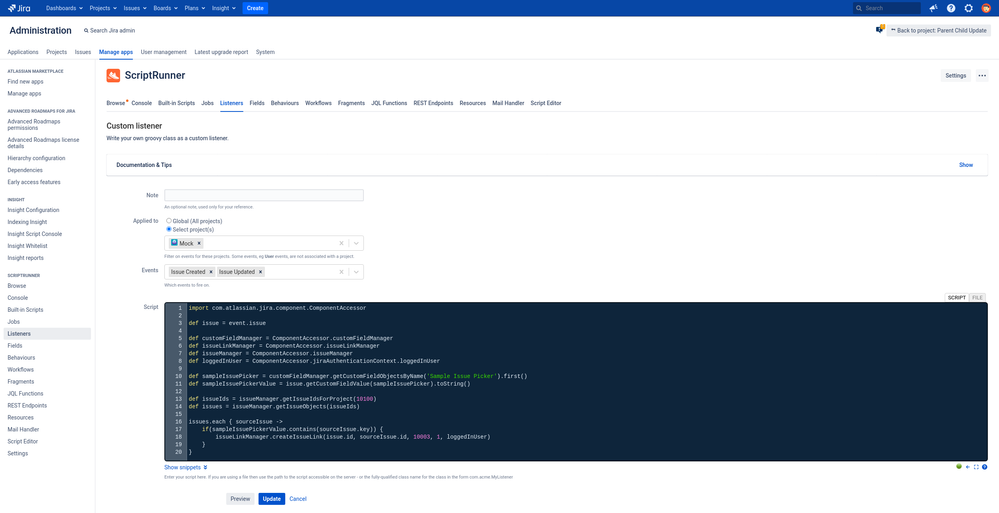Open the Projects dropdown in top nav
Viewport: 999px width, 513px height.
coord(103,8)
